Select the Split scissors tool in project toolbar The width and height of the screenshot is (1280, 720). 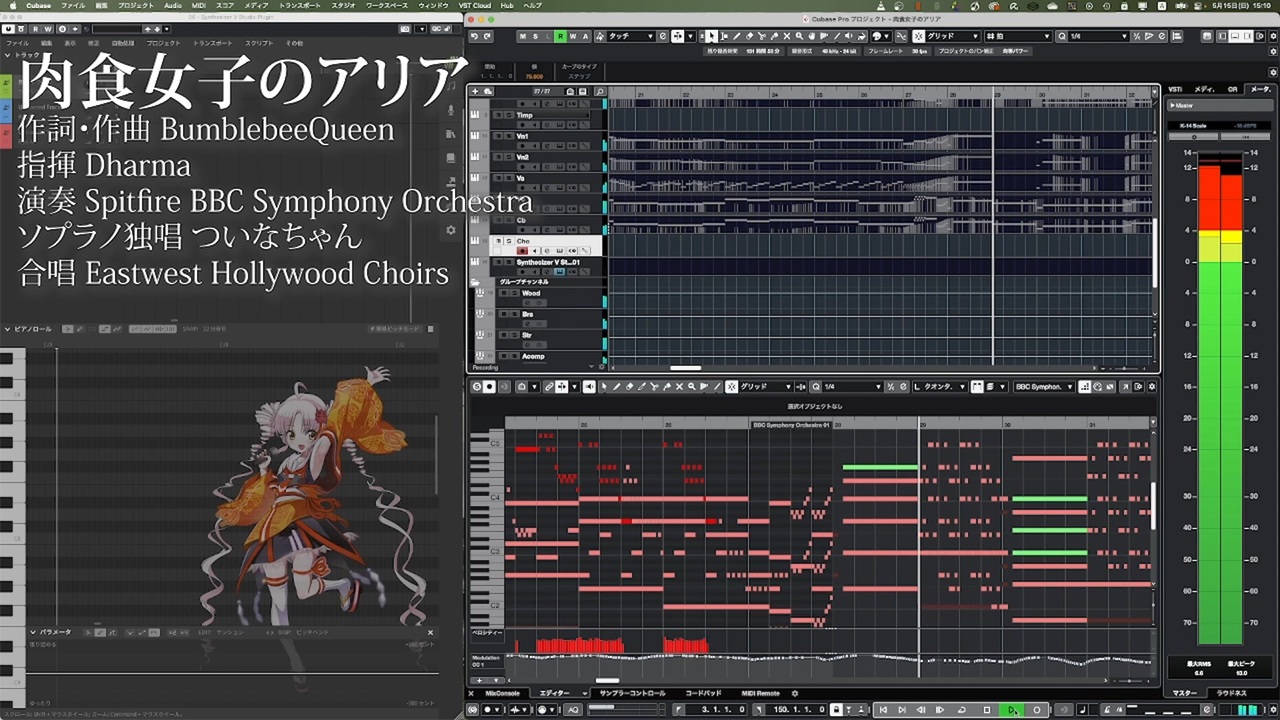coord(762,36)
